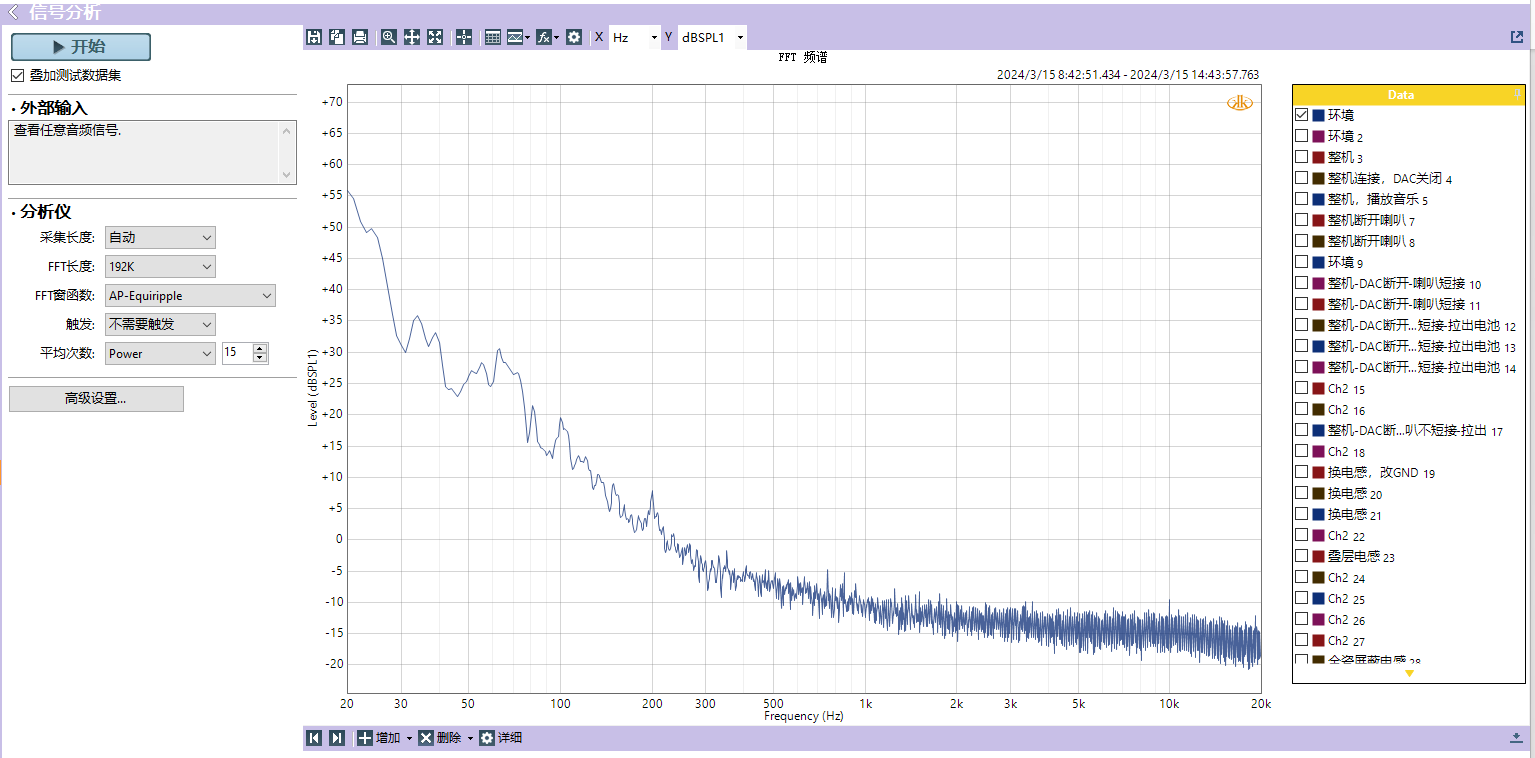Select the pan arrows tool
The image size is (1535, 758).
click(x=412, y=37)
